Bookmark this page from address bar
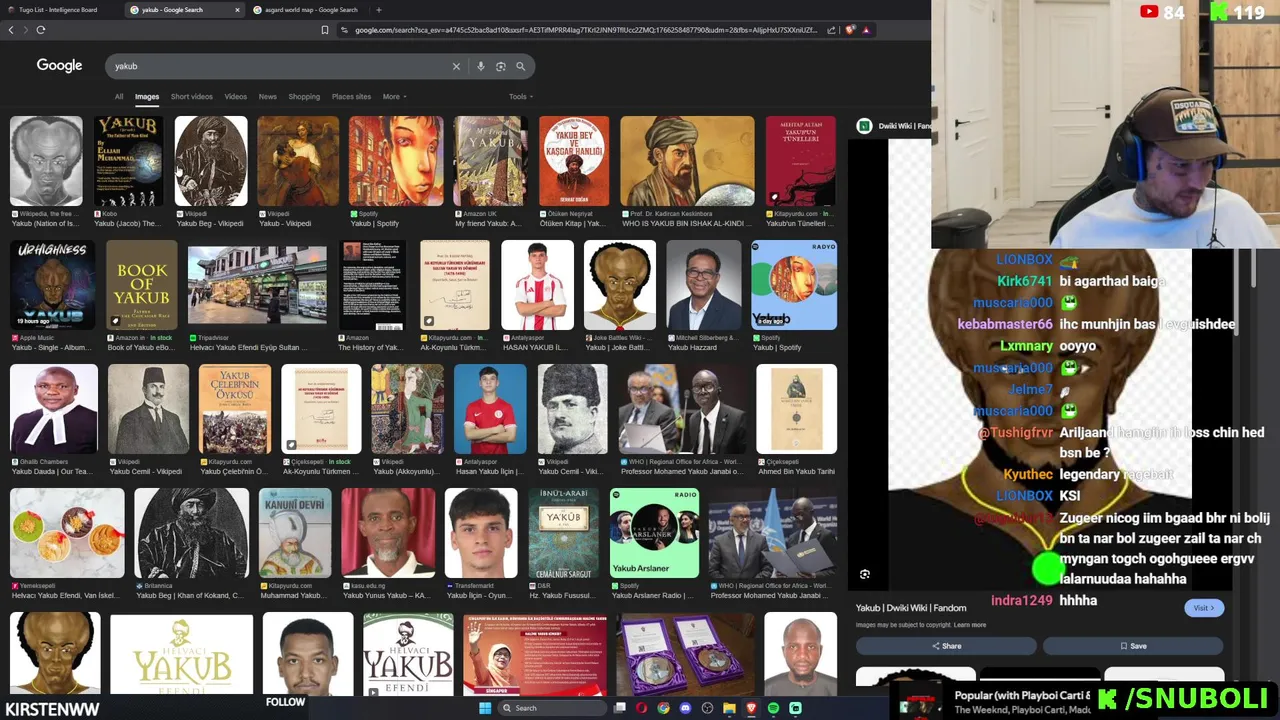This screenshot has width=1280, height=720. 324,30
